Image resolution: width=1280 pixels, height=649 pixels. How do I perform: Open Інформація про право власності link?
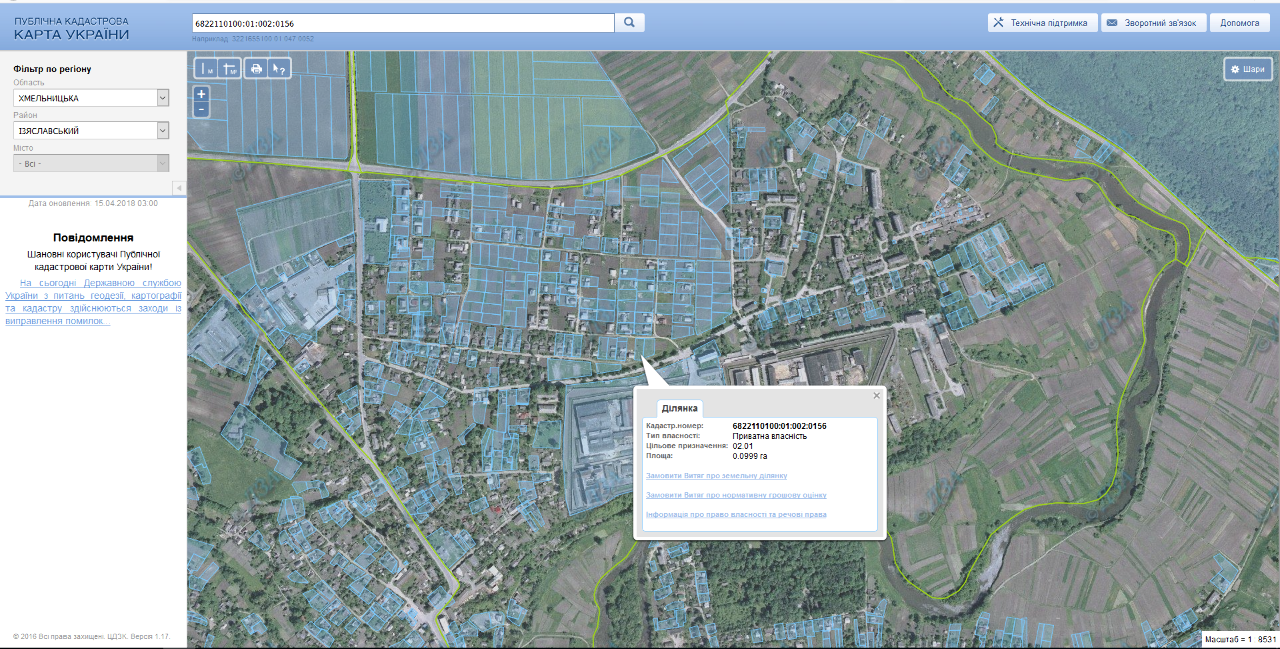pyautogui.click(x=736, y=515)
